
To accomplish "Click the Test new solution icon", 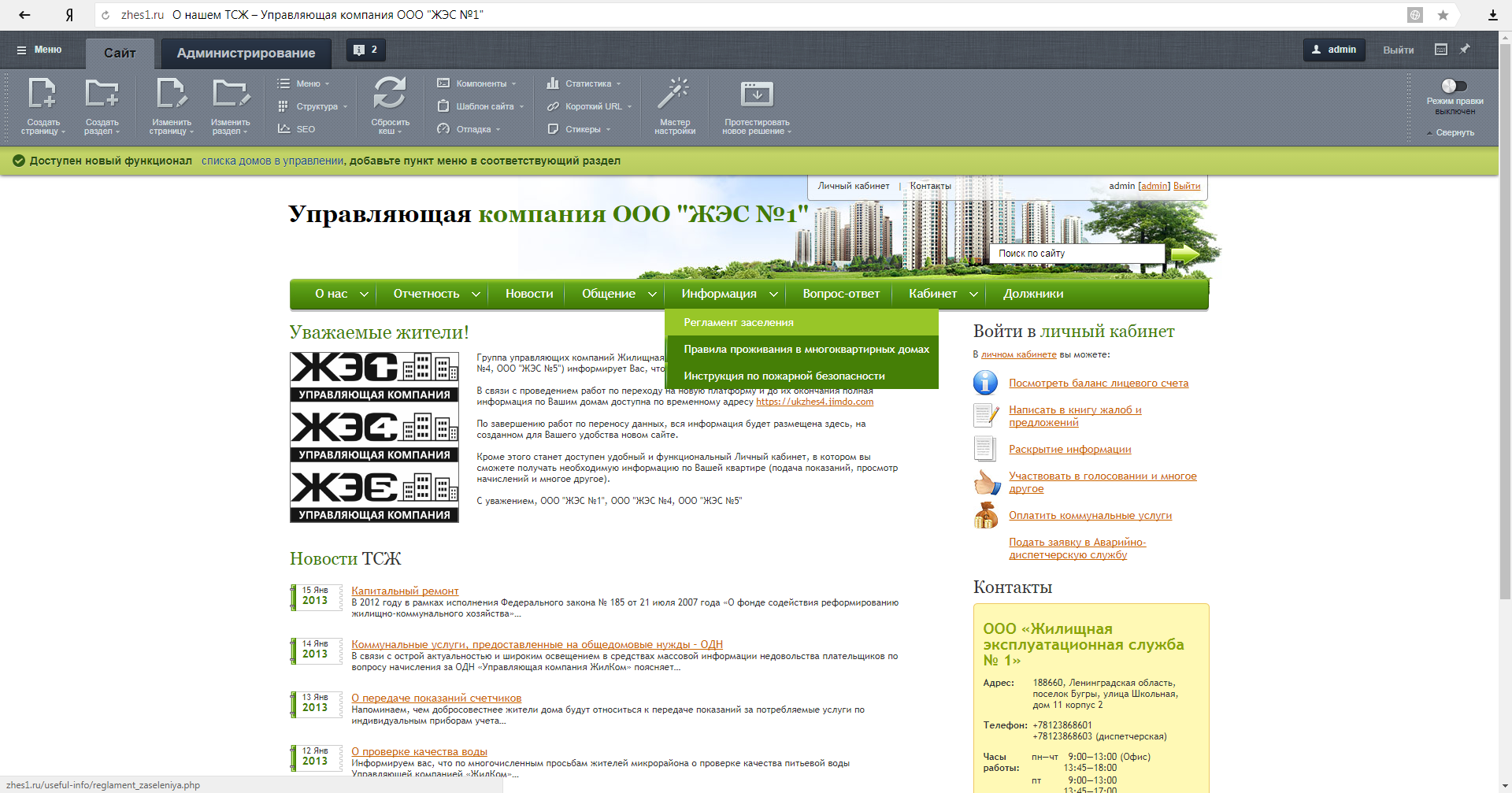I will (757, 94).
